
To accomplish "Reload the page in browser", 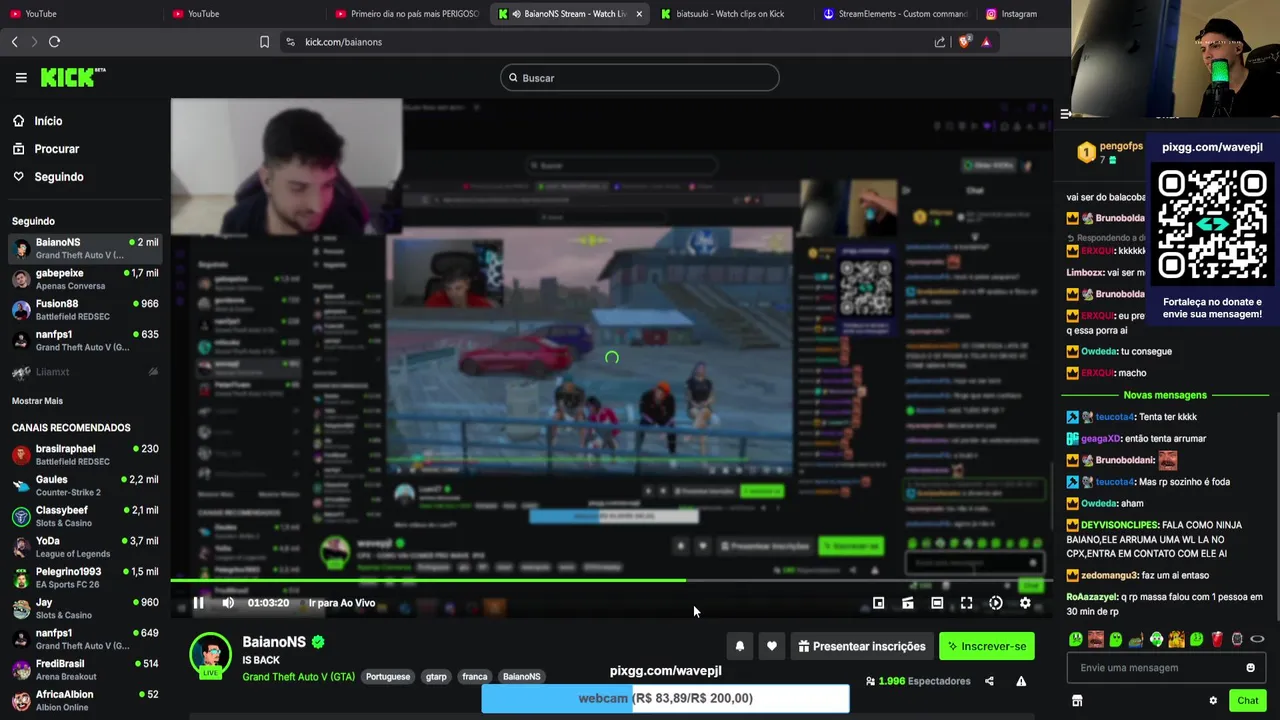I will point(54,42).
